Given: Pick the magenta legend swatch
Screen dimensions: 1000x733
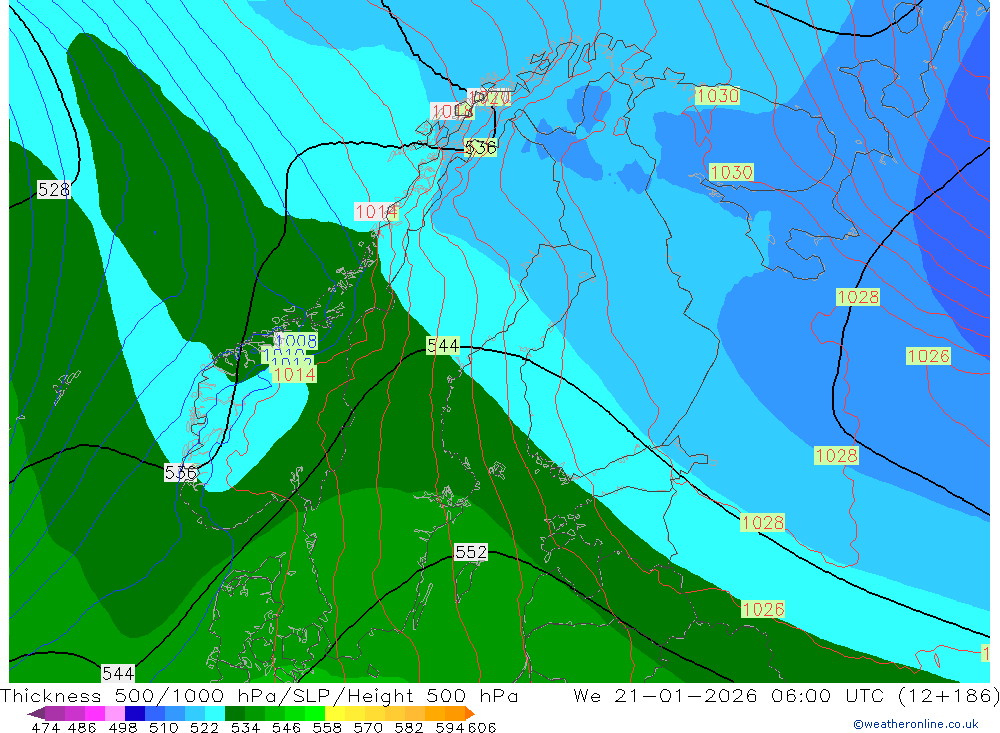Looking at the screenshot, I should [95, 713].
